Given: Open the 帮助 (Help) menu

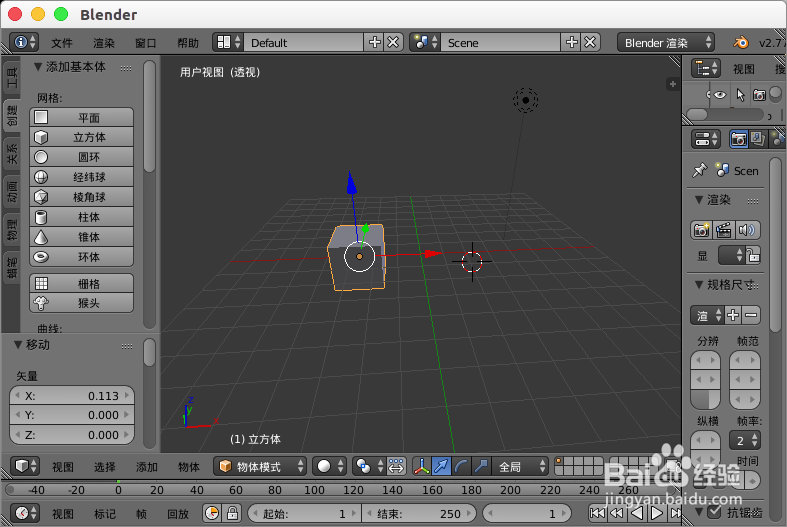Looking at the screenshot, I should (x=188, y=43).
